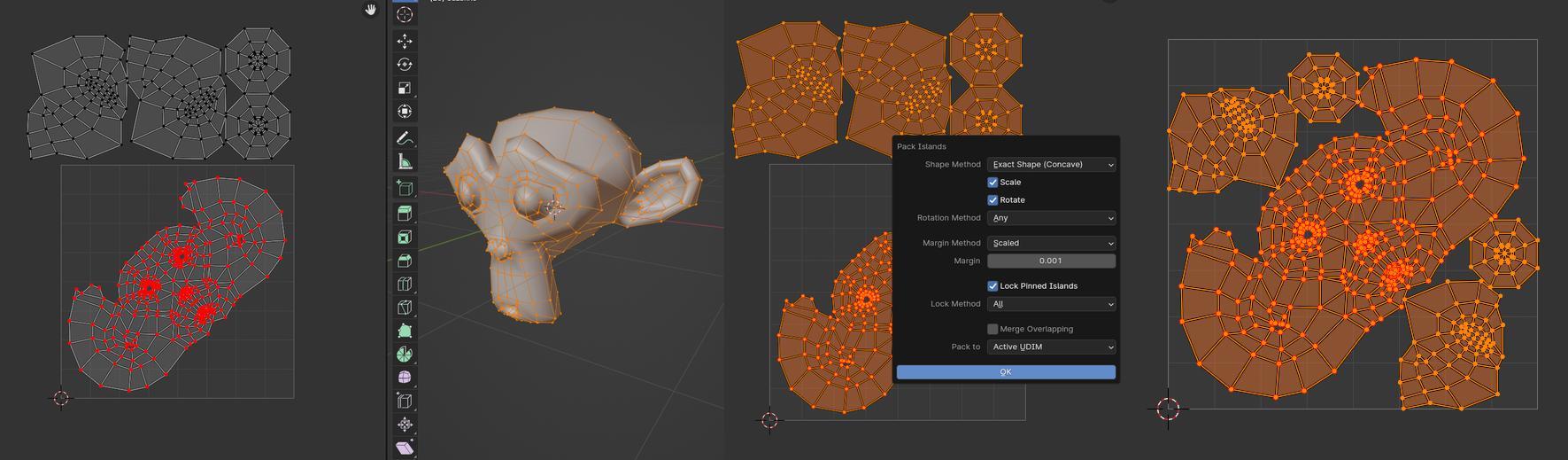1568x460 pixels.
Task: Open the Pack to Active UDIM dropdown
Action: tap(1051, 347)
